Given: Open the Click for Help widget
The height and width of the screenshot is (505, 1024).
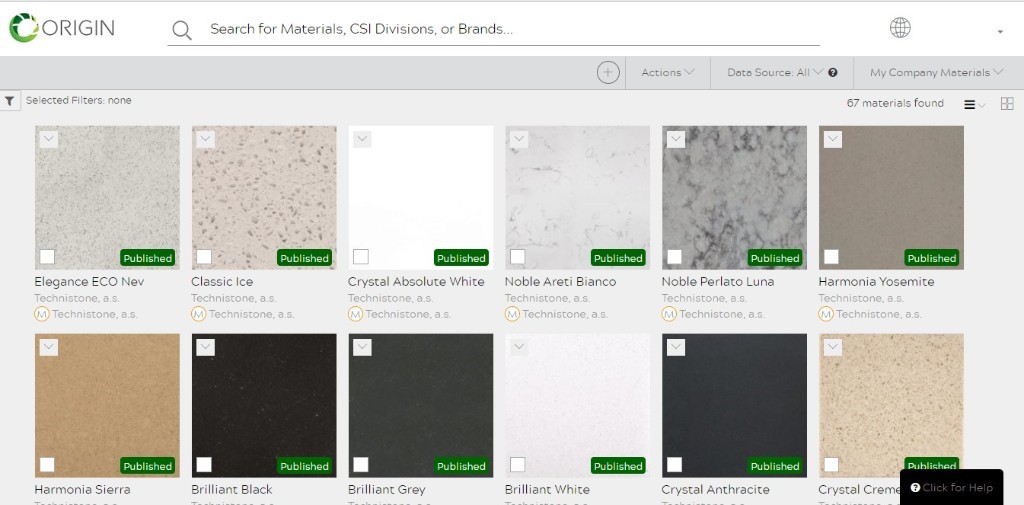Looking at the screenshot, I should (952, 487).
